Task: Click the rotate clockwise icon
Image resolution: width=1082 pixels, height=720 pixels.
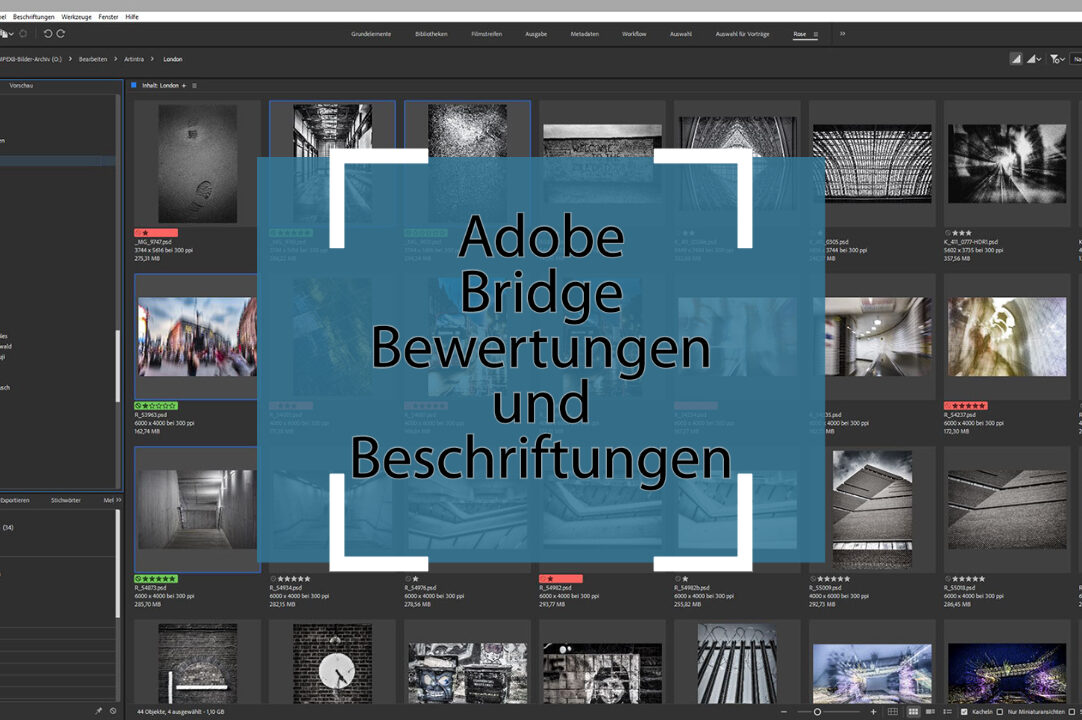Action: point(61,33)
